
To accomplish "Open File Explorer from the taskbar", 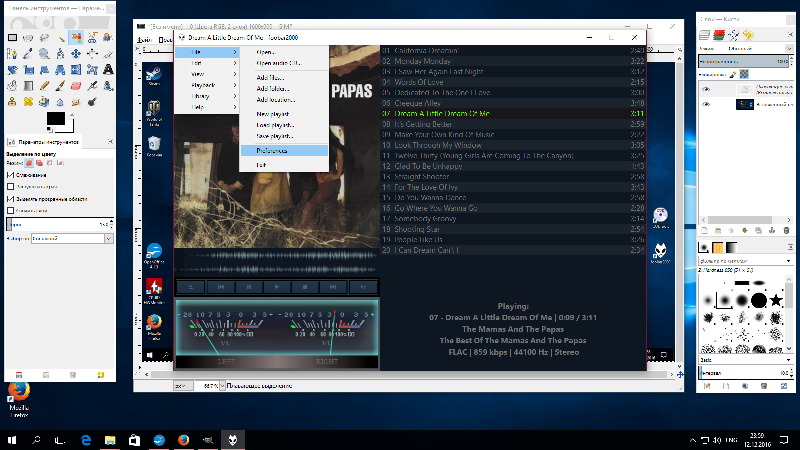I will (x=110, y=440).
